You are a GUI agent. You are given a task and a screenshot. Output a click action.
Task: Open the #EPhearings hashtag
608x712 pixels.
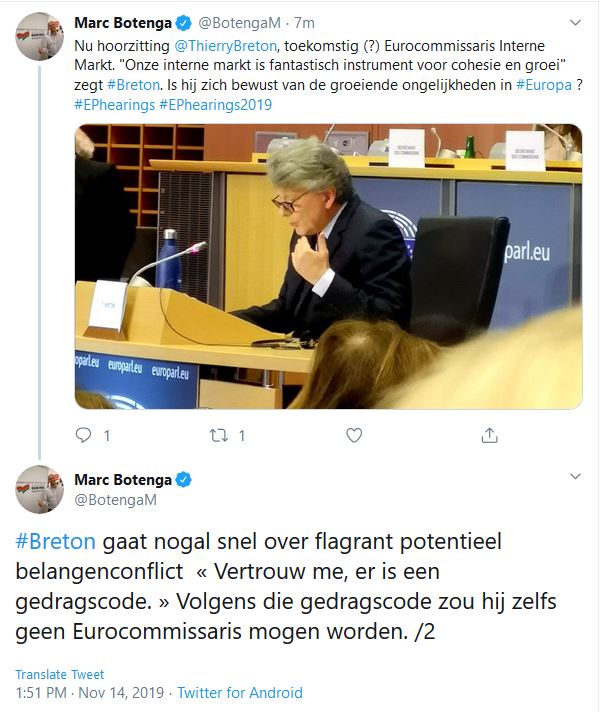(115, 105)
